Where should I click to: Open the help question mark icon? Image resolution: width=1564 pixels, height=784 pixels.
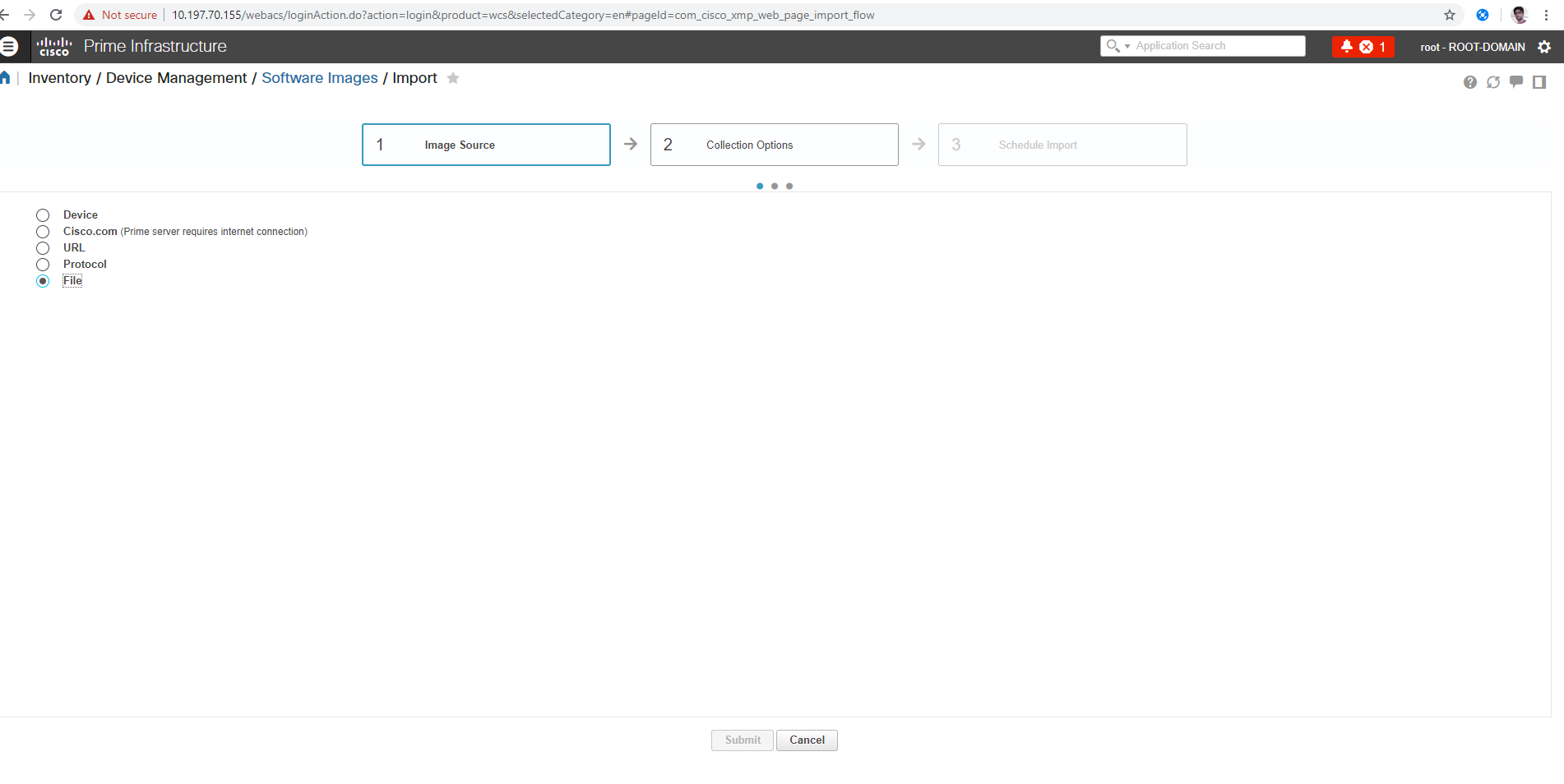(1470, 82)
